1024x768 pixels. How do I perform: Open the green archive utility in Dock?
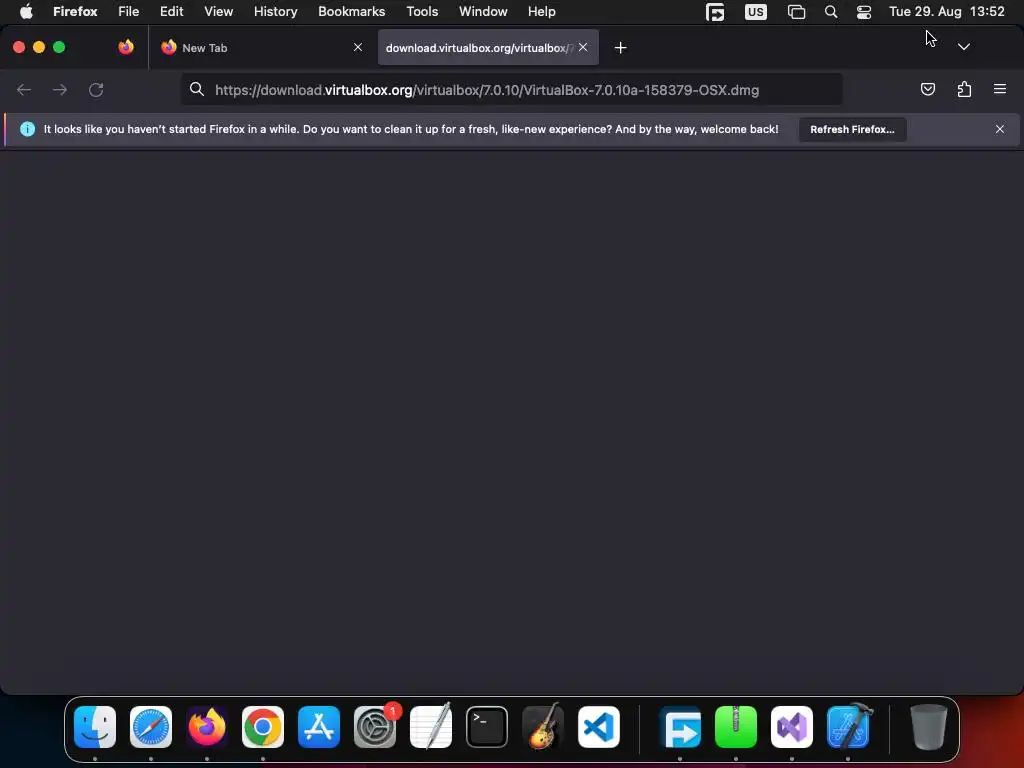click(x=736, y=727)
